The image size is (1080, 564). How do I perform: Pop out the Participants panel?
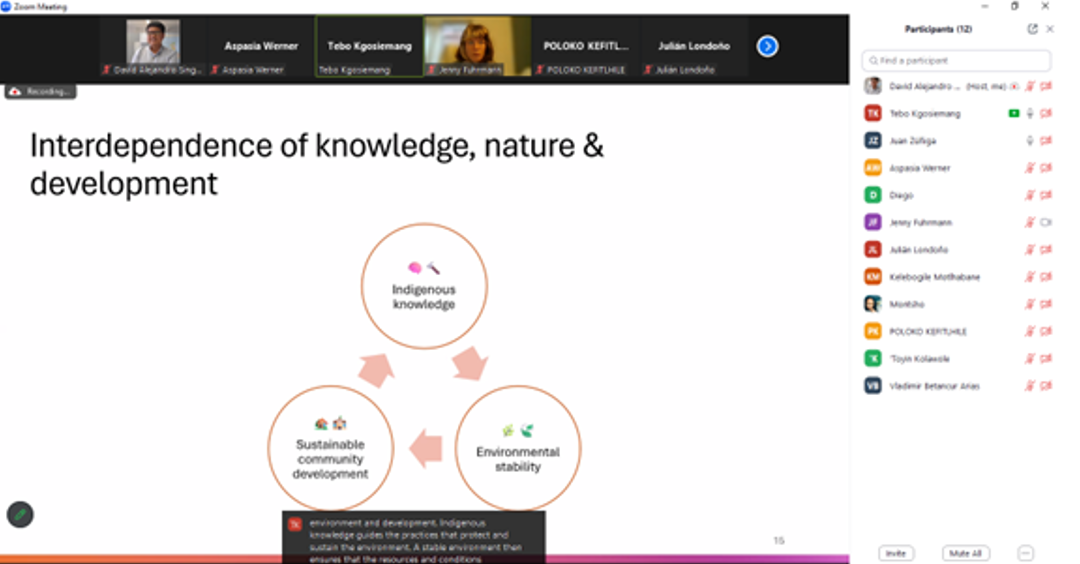click(x=1032, y=29)
